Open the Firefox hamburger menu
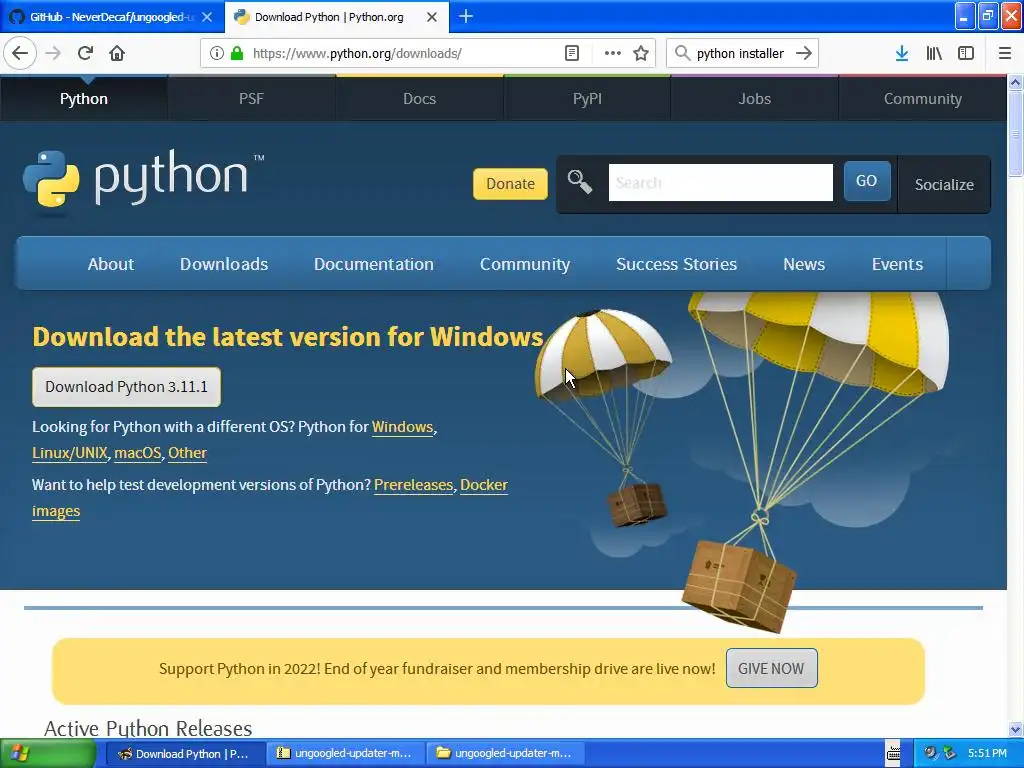Image resolution: width=1024 pixels, height=768 pixels. [1005, 54]
